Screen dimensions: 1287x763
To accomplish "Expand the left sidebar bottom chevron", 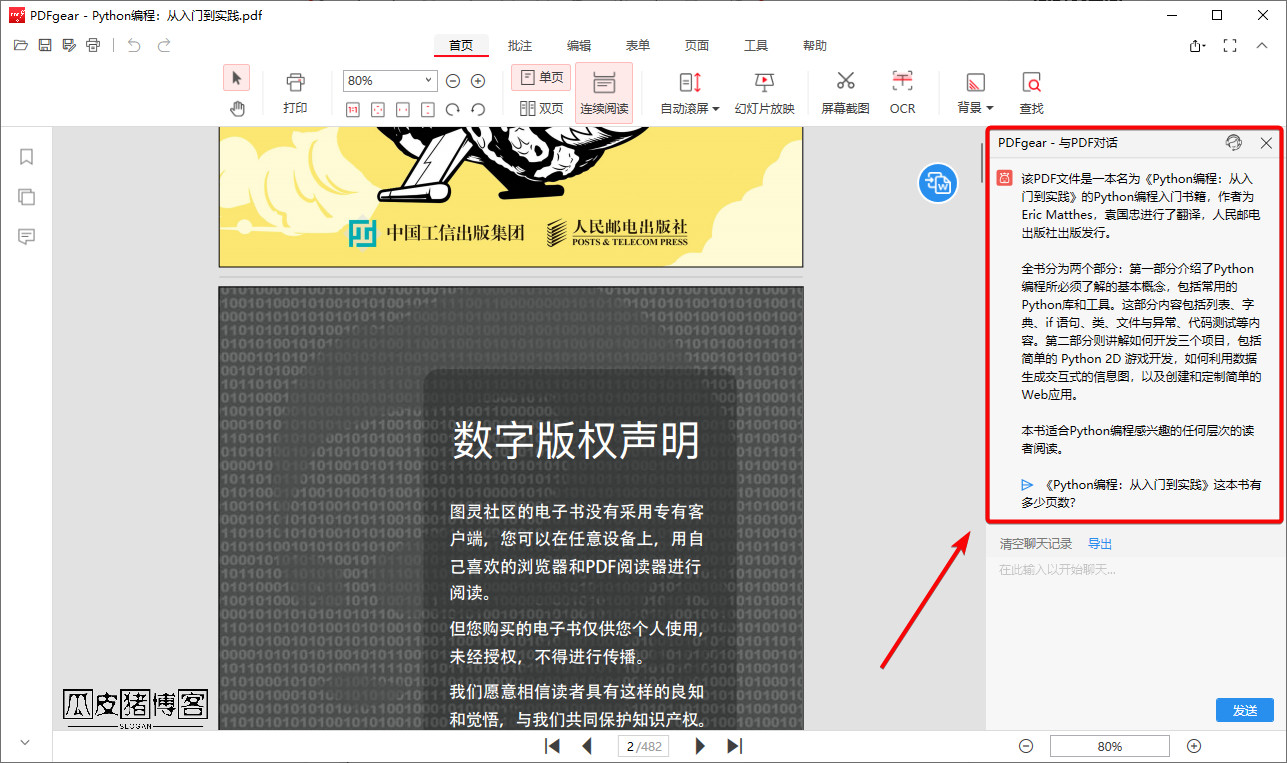I will click(26, 742).
